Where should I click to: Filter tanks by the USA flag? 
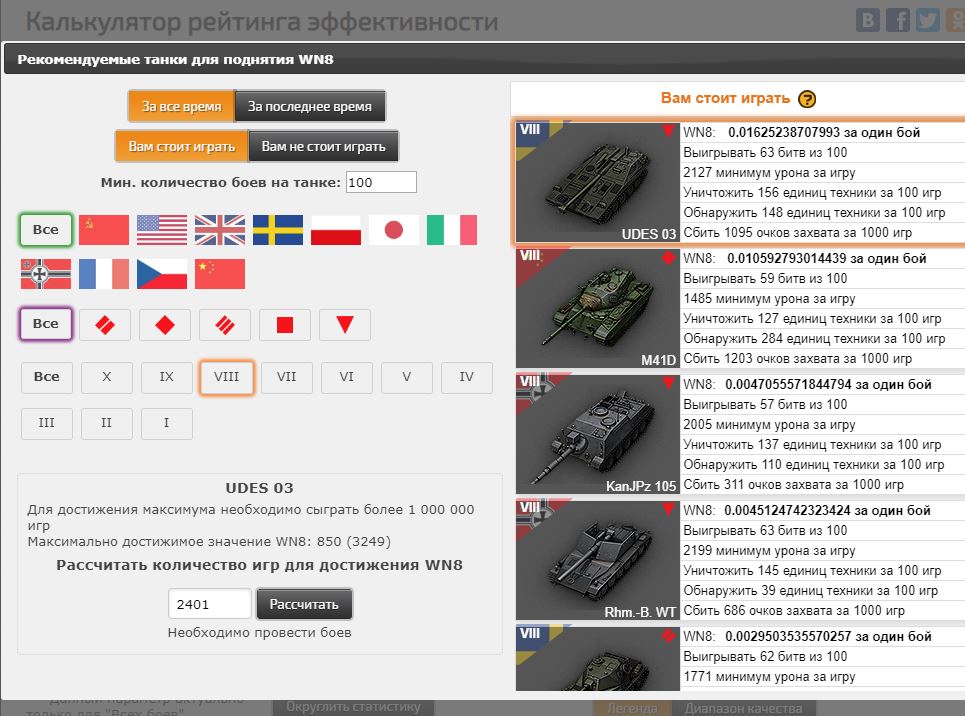pyautogui.click(x=162, y=230)
